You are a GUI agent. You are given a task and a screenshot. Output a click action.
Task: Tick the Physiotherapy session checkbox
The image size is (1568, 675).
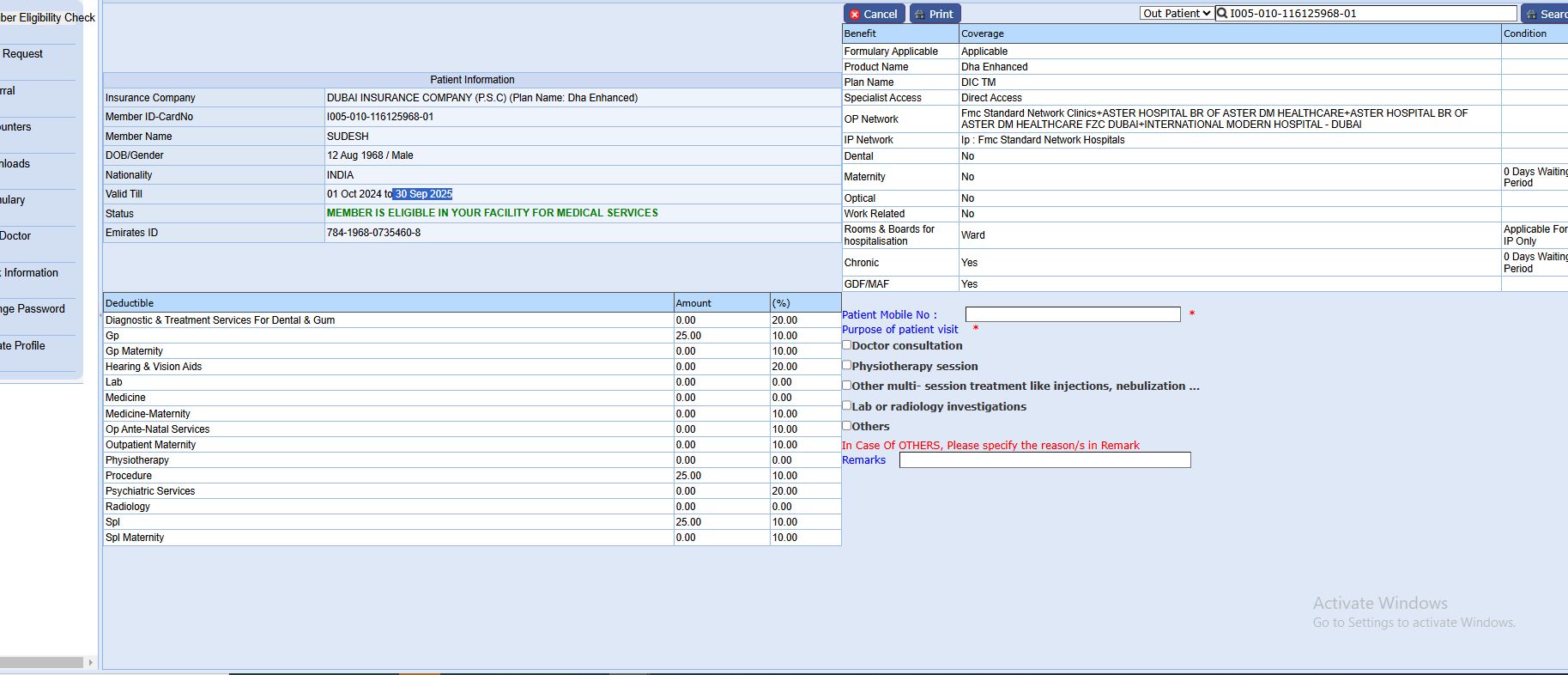847,365
